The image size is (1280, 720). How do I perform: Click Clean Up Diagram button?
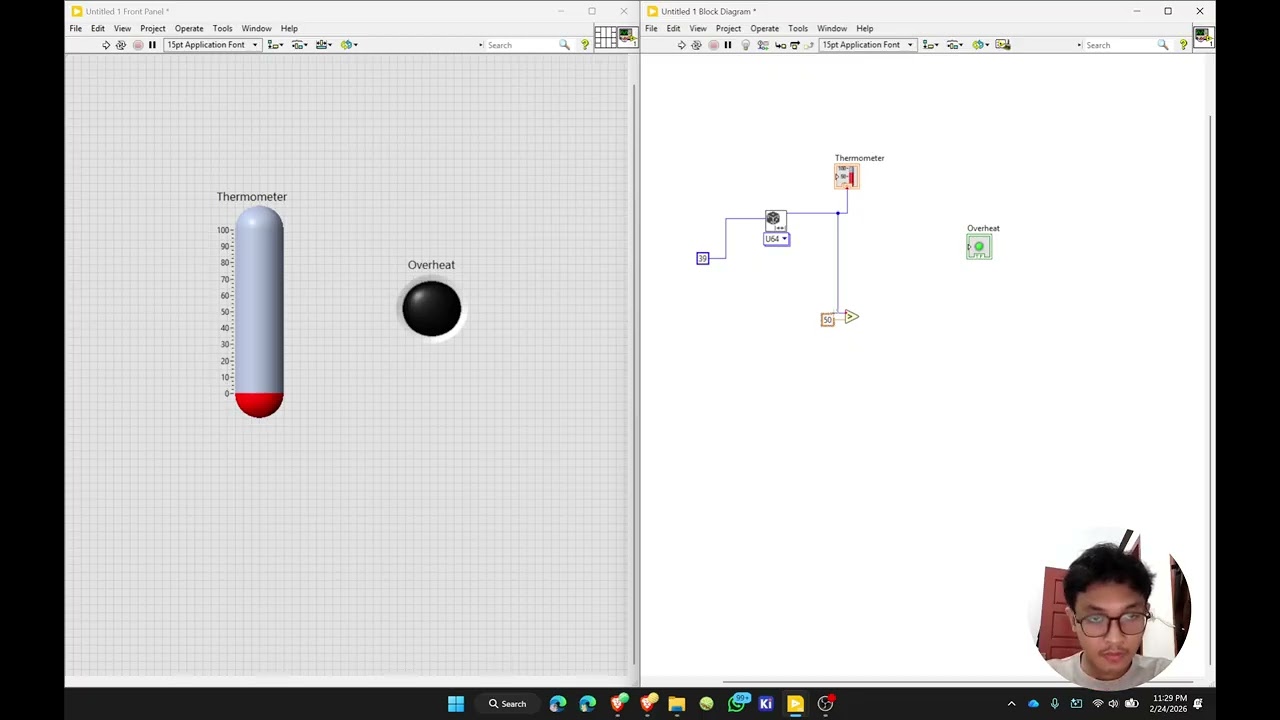1002,45
